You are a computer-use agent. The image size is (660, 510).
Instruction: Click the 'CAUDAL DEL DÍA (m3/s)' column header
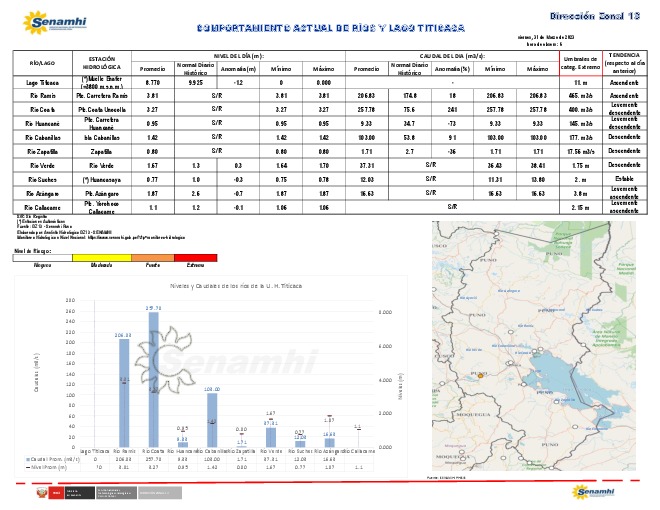452,56
